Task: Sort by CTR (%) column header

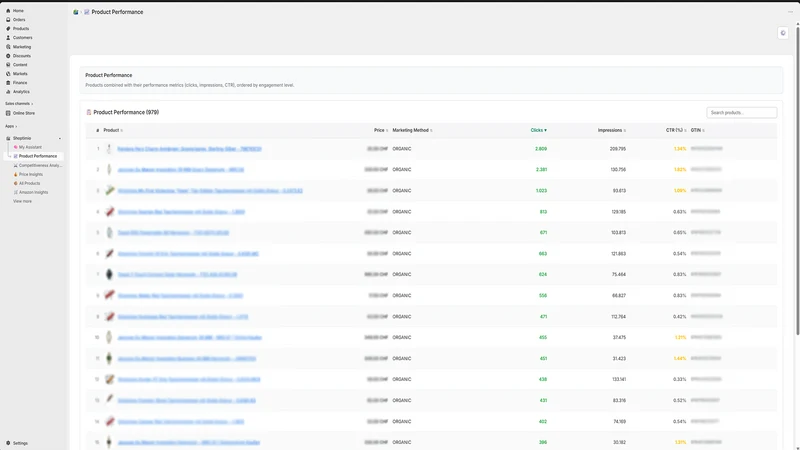Action: pos(676,130)
